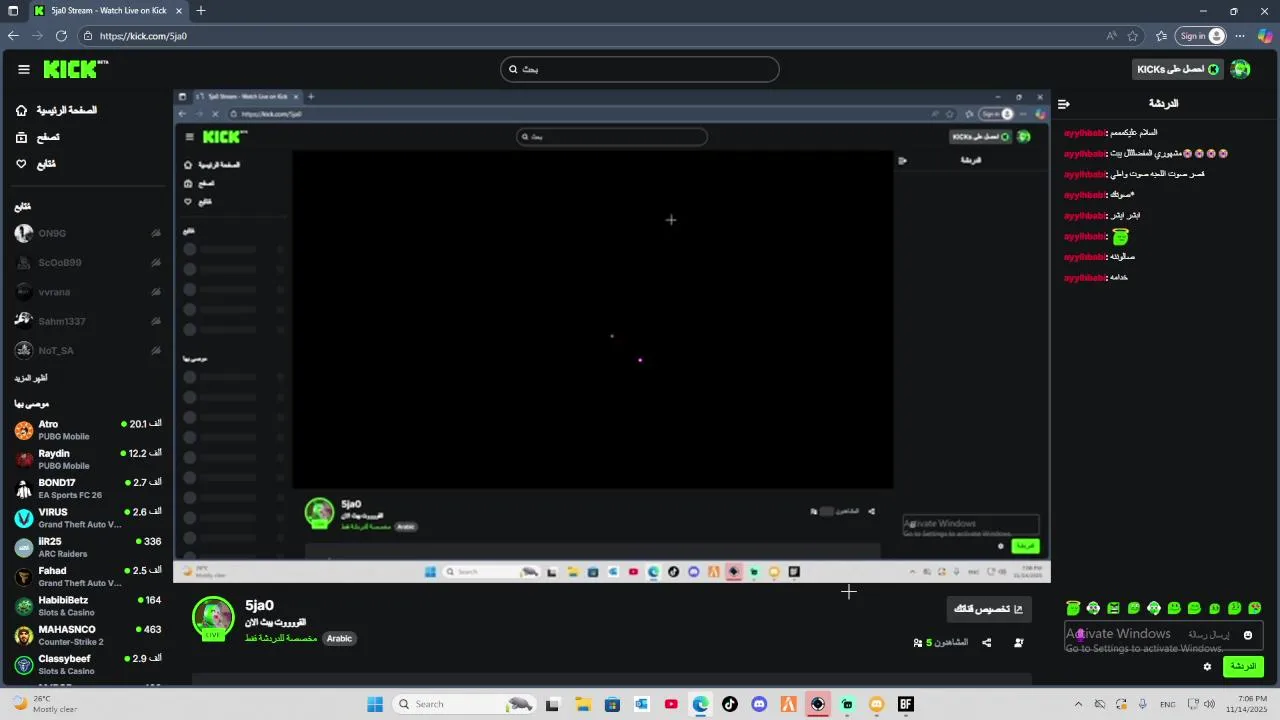The image size is (1280, 720).
Task: Click the KICK logo
Action: tap(76, 69)
